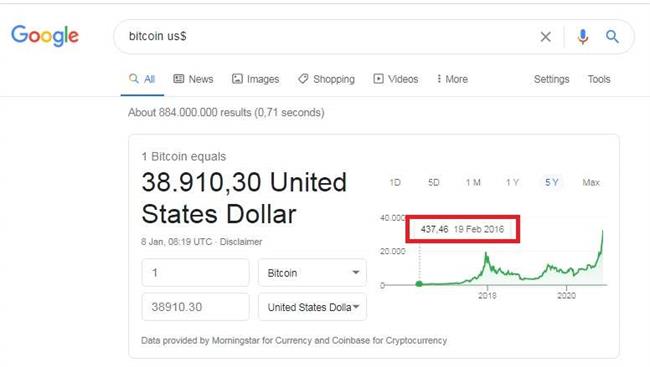This screenshot has width=650, height=367.
Task: Clear search with the X icon
Action: [546, 37]
